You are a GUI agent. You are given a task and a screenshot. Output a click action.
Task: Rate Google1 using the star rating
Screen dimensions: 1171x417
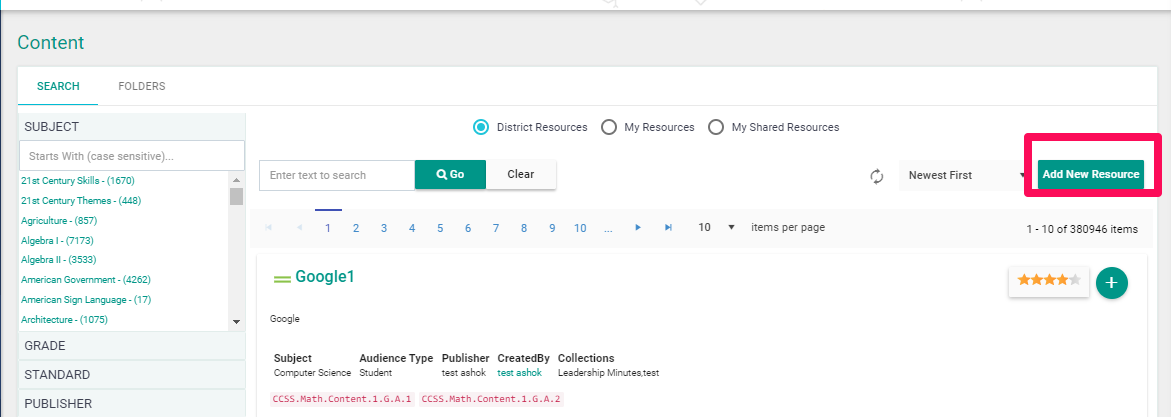tap(1049, 280)
